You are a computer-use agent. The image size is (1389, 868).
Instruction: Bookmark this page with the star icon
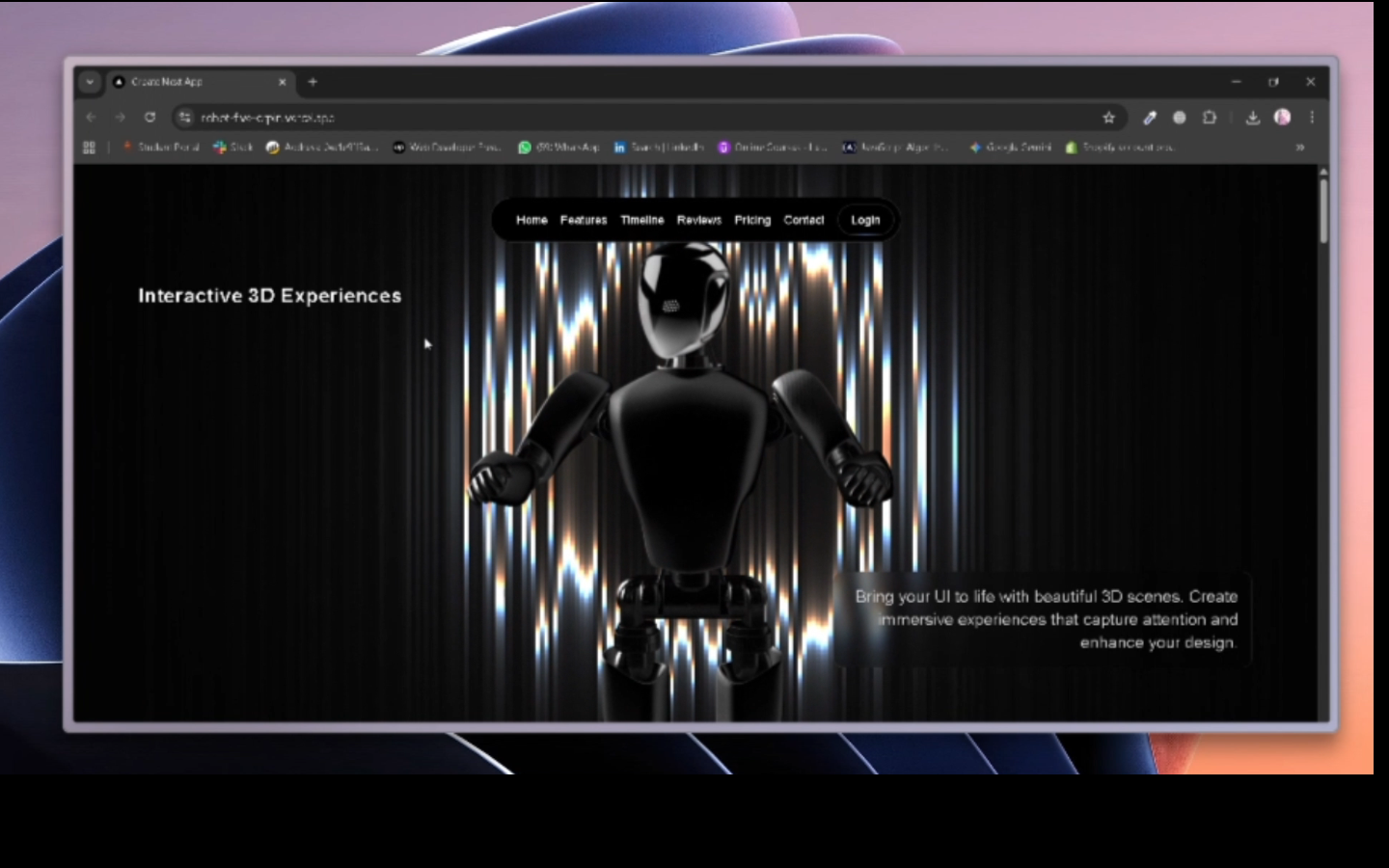coord(1108,118)
